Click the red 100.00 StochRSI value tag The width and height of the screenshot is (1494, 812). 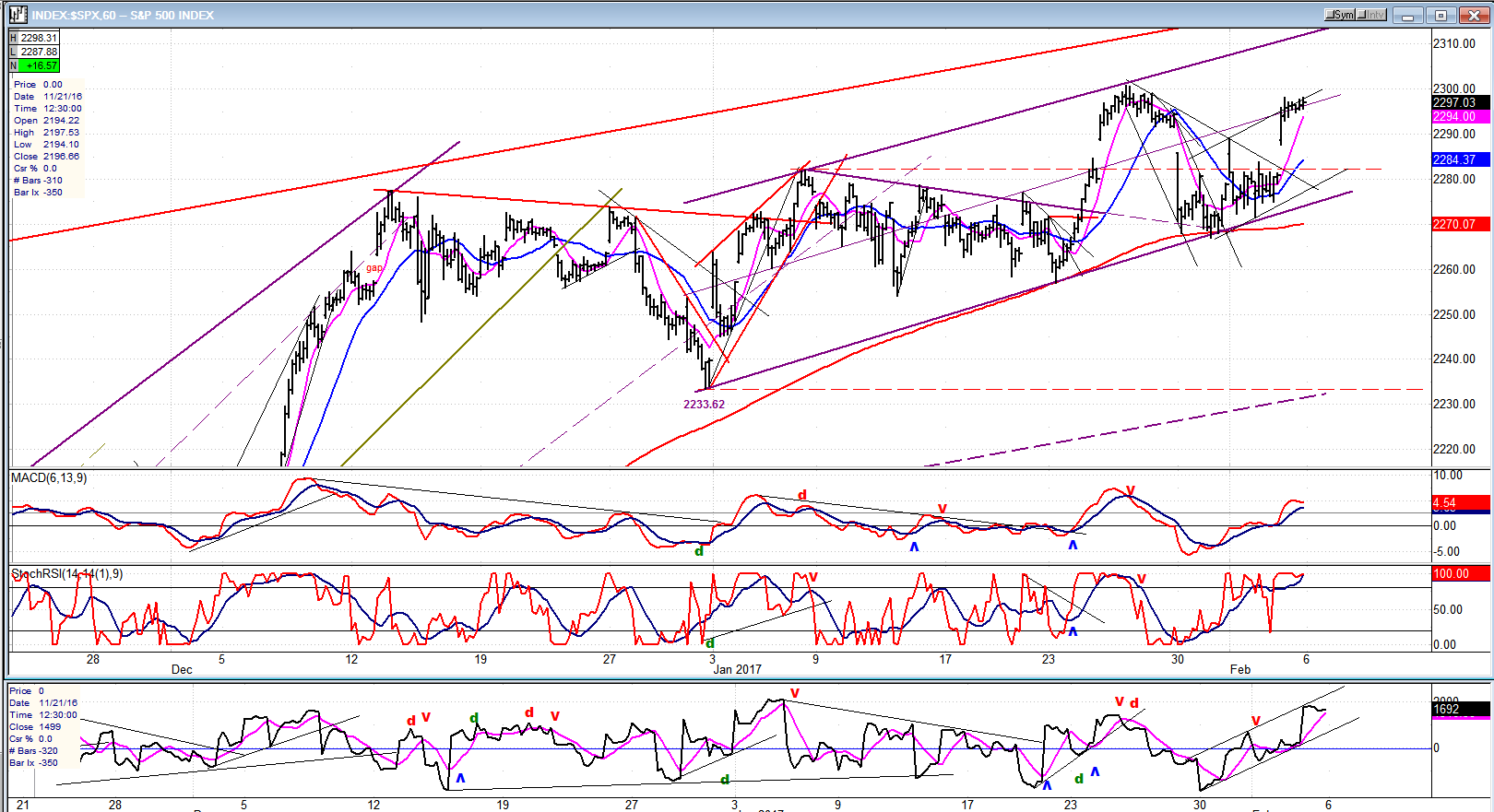point(1459,573)
